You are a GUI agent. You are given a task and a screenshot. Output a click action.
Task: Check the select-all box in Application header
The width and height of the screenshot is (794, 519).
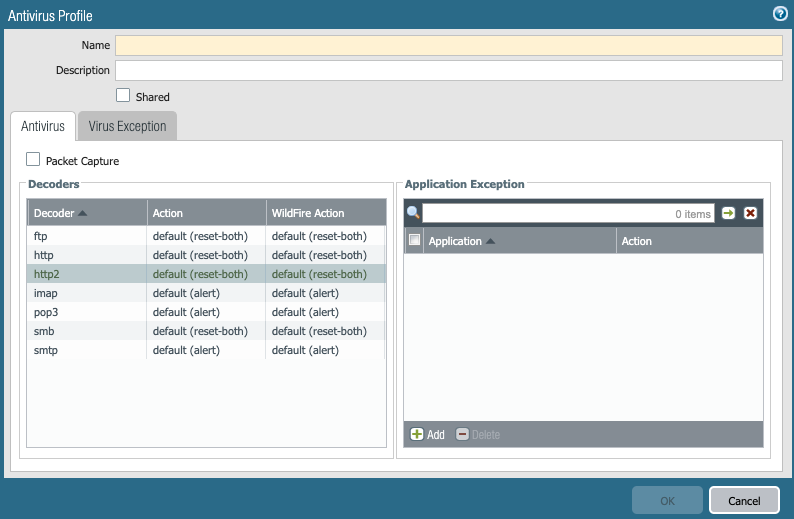[414, 240]
